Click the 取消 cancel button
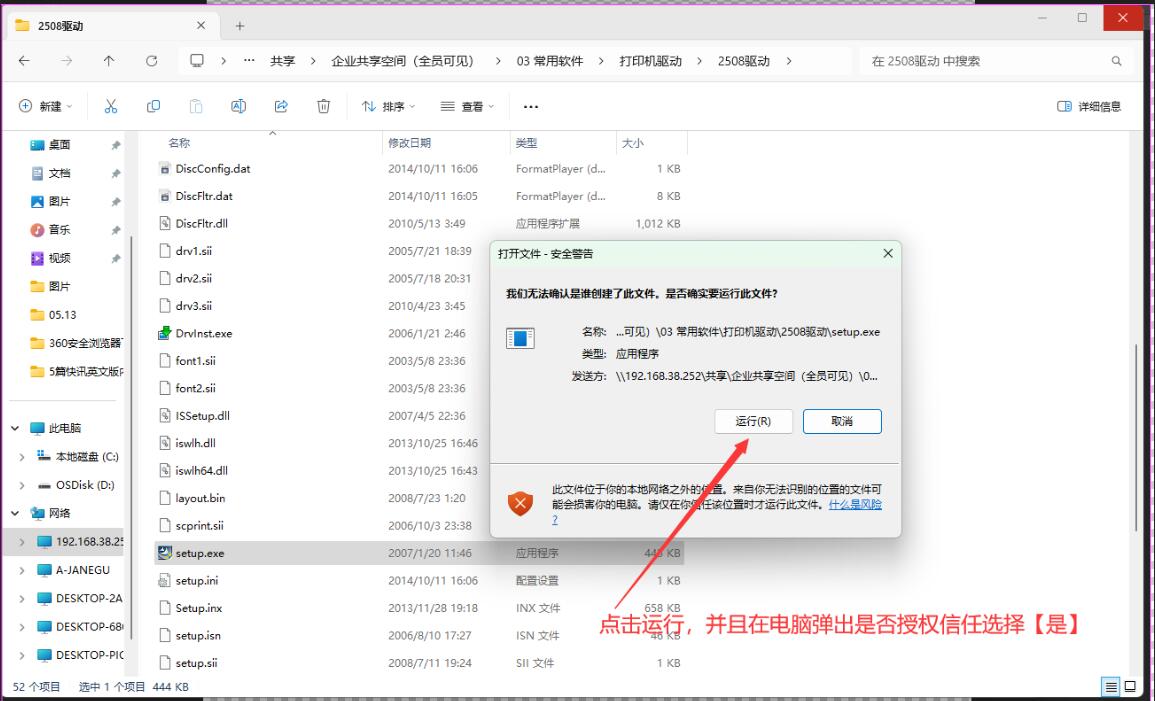The height and width of the screenshot is (701, 1155). pos(841,421)
